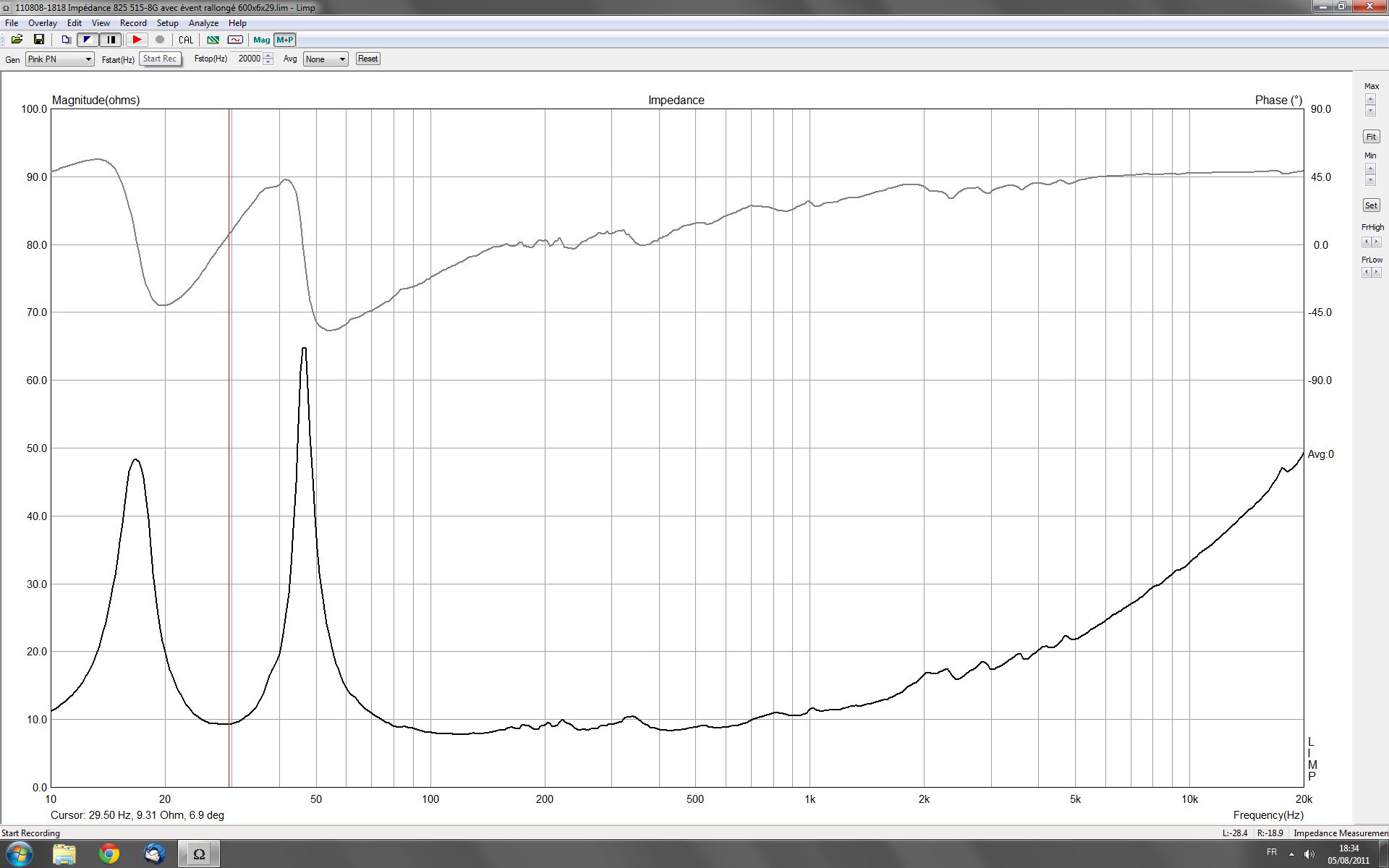Raise the Max graph scale with the up arrow
This screenshot has width=1389, height=868.
(1370, 98)
